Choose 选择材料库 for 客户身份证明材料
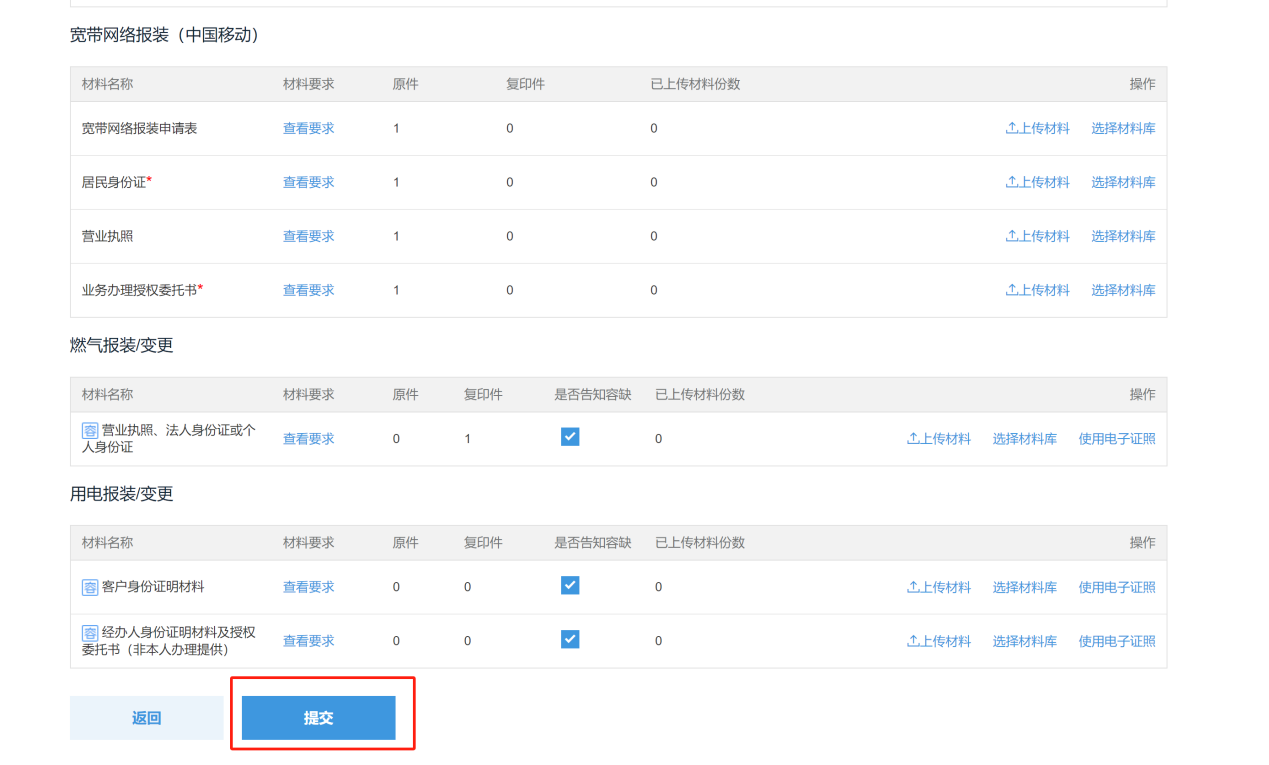This screenshot has width=1269, height=765. (x=1025, y=587)
